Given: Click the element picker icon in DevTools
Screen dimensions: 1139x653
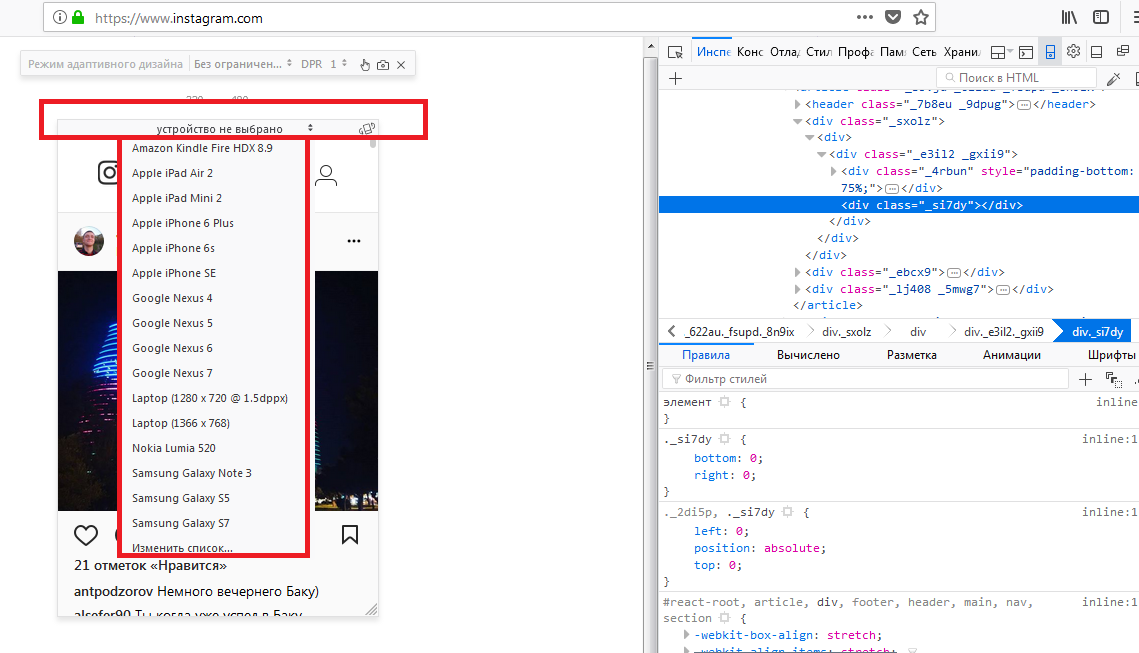Looking at the screenshot, I should (675, 52).
